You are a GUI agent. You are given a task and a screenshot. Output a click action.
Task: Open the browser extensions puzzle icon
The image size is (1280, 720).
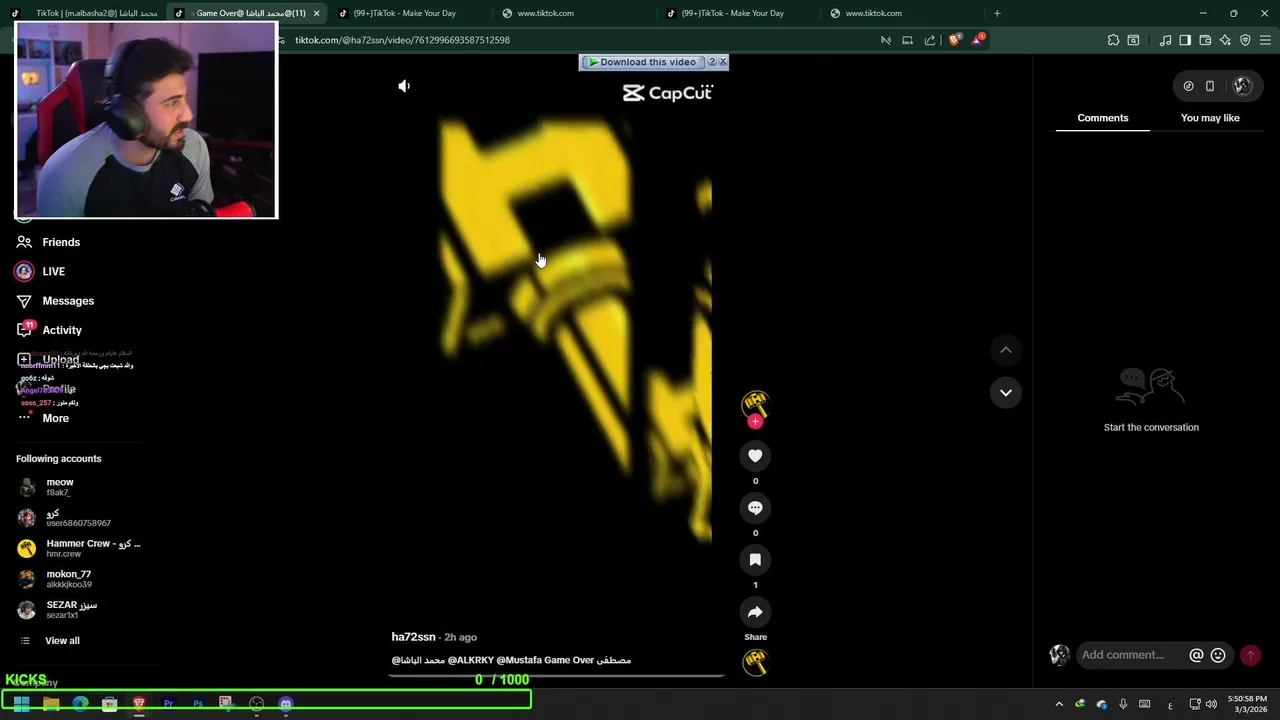coord(1113,40)
